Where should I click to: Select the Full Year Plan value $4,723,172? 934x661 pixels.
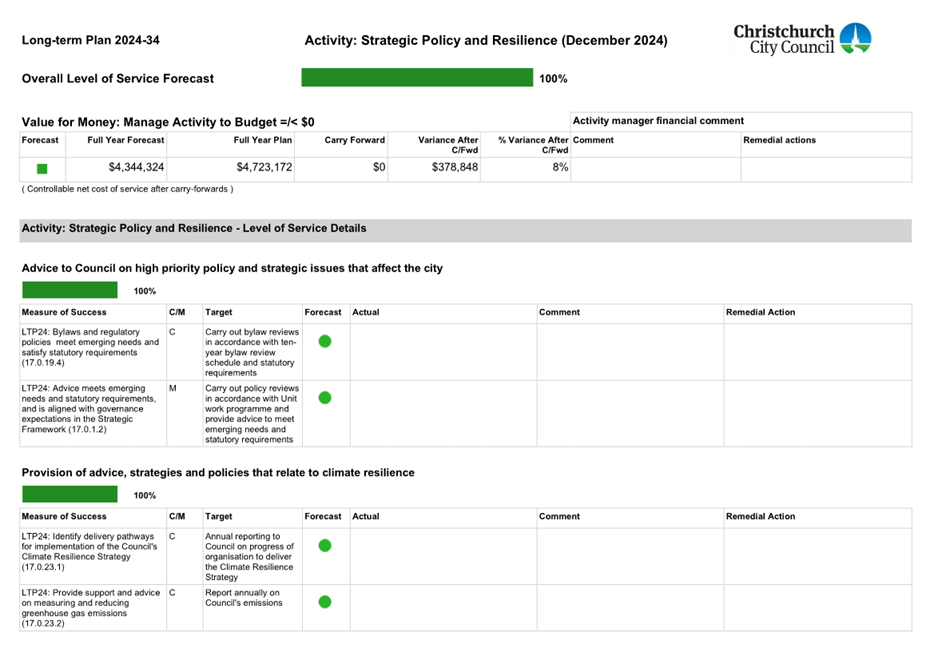point(264,168)
